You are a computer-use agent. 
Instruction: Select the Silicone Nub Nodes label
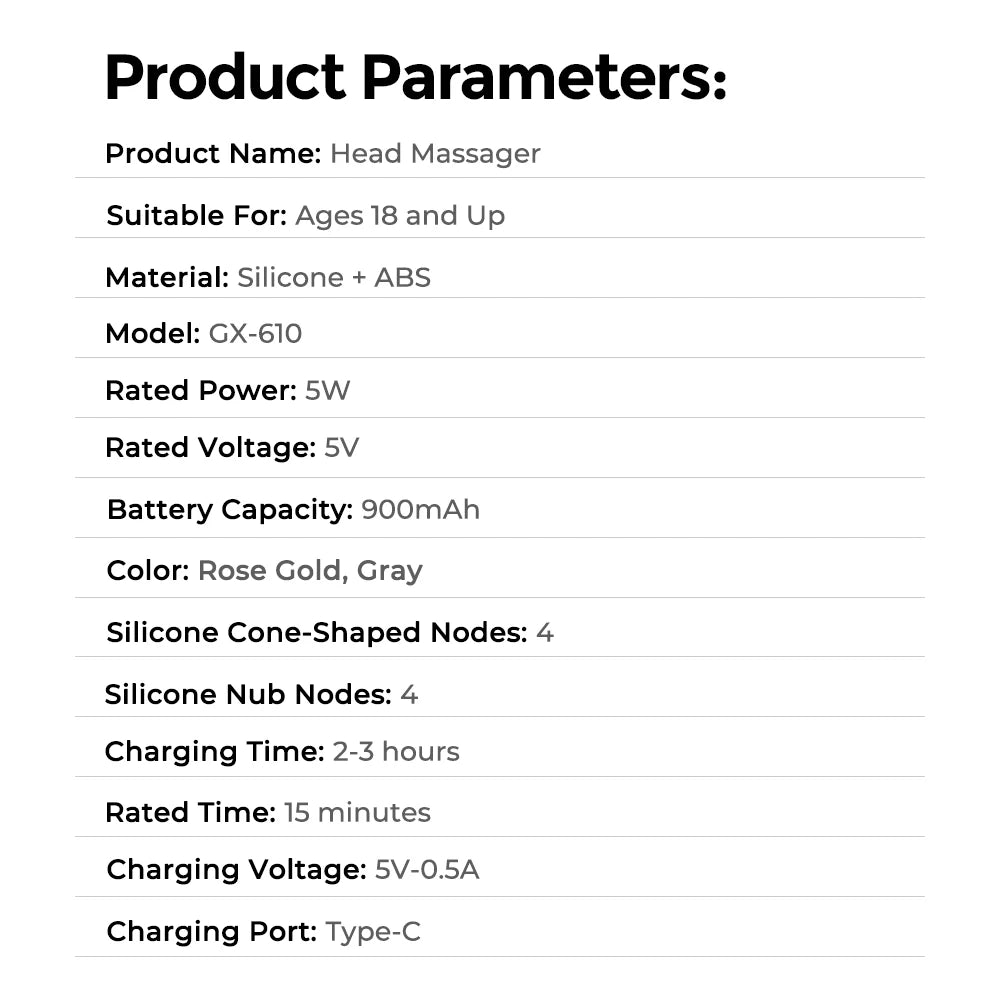[248, 694]
